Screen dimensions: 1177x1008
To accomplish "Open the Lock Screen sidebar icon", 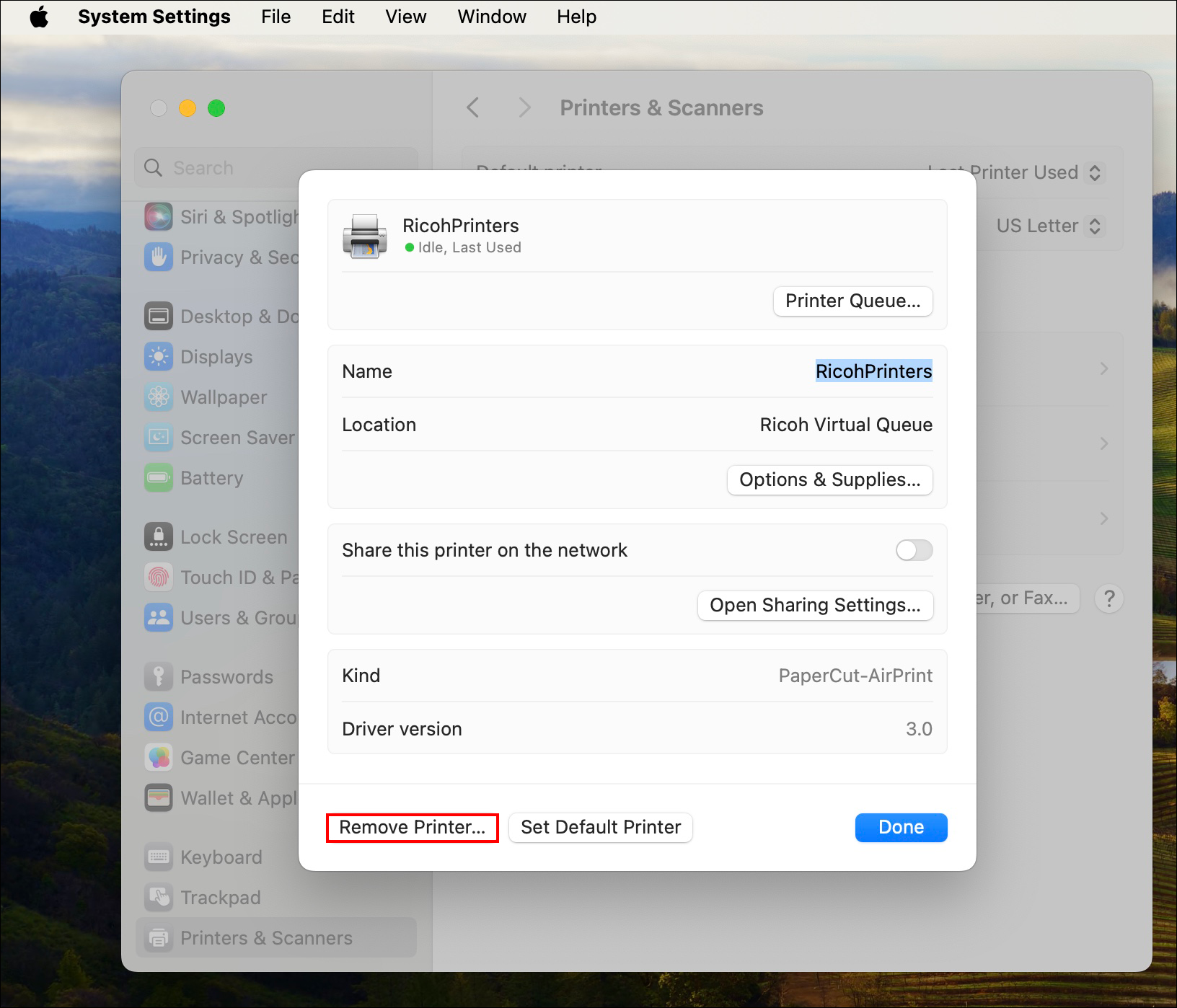I will pos(159,537).
